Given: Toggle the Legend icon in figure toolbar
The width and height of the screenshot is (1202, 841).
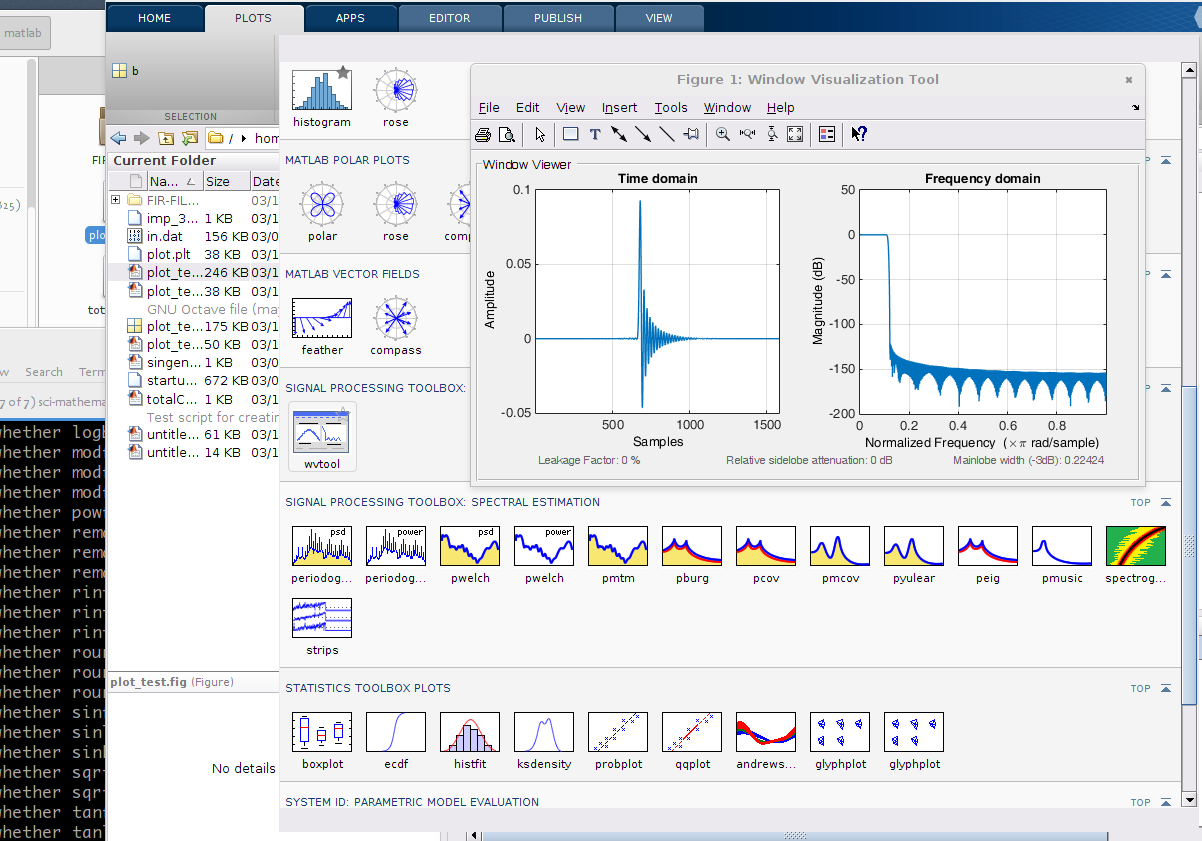Looking at the screenshot, I should (x=827, y=134).
